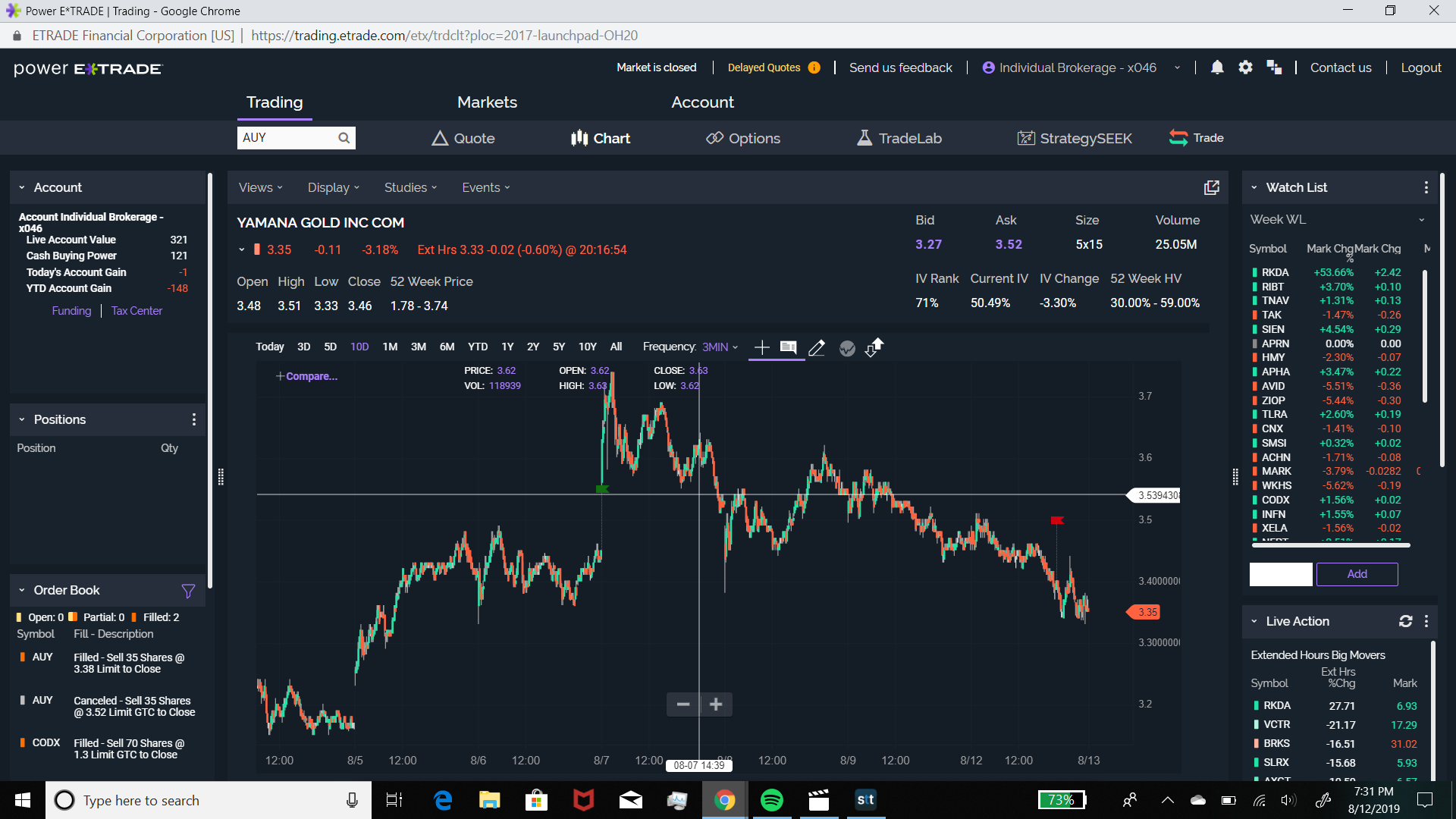The height and width of the screenshot is (819, 1456).
Task: Open Positions panel options menu
Action: (194, 419)
